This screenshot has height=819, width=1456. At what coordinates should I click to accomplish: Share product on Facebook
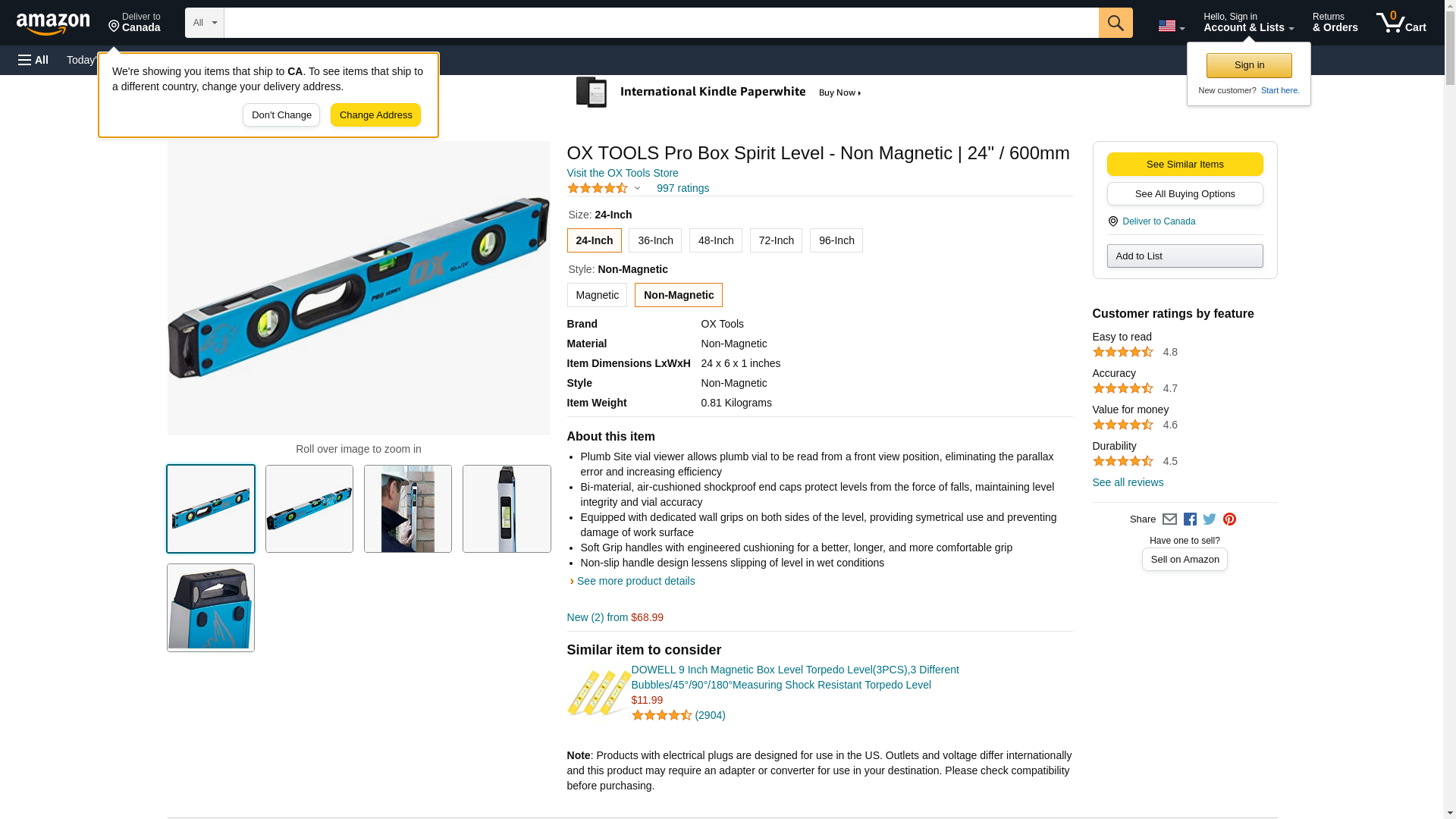[x=1190, y=519]
